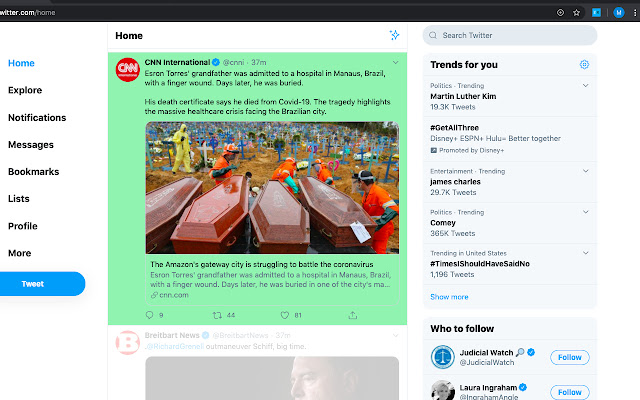Open chevron for Comey trend
The image size is (640, 400).
coord(585,212)
